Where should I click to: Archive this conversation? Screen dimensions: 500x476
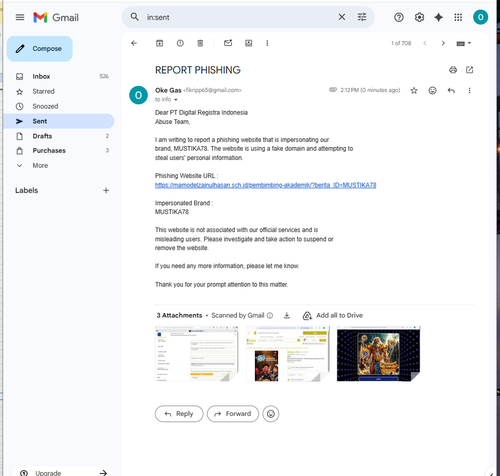coord(160,43)
